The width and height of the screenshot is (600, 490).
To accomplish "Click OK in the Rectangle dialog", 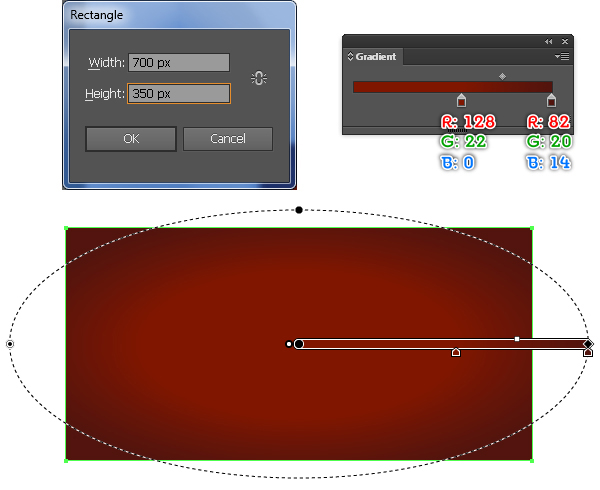I will coord(131,139).
